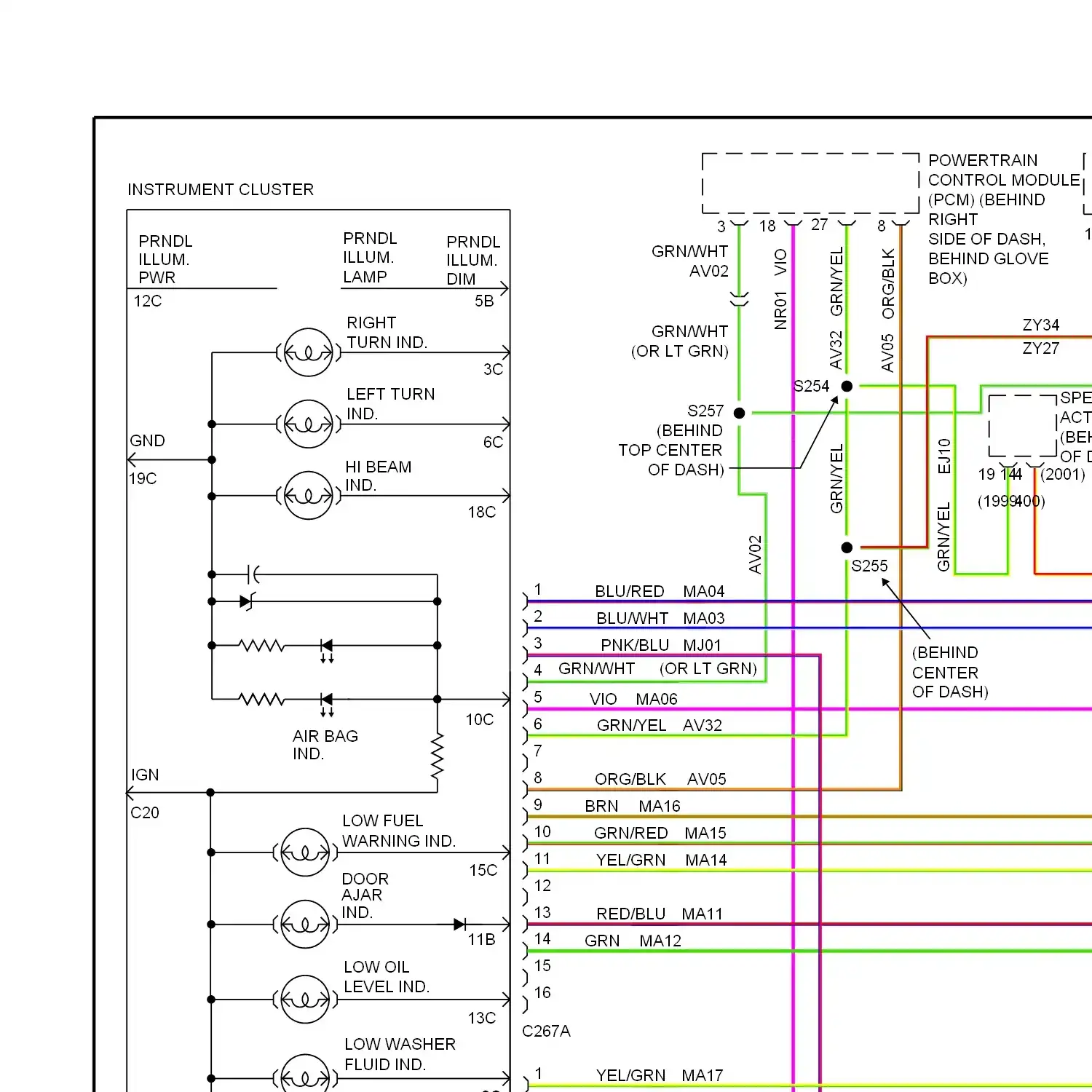1092x1092 pixels.
Task: Select the AIR BAG IND. label
Action: [x=325, y=745]
